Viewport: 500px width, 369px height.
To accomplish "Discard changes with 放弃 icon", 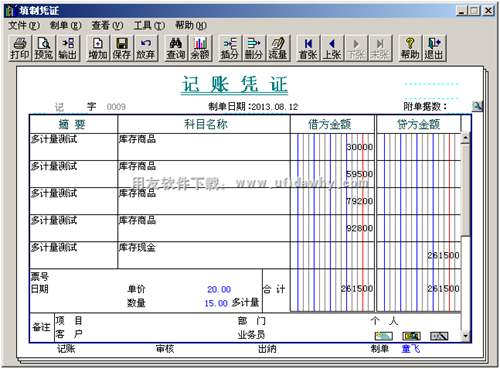I will click(x=146, y=48).
